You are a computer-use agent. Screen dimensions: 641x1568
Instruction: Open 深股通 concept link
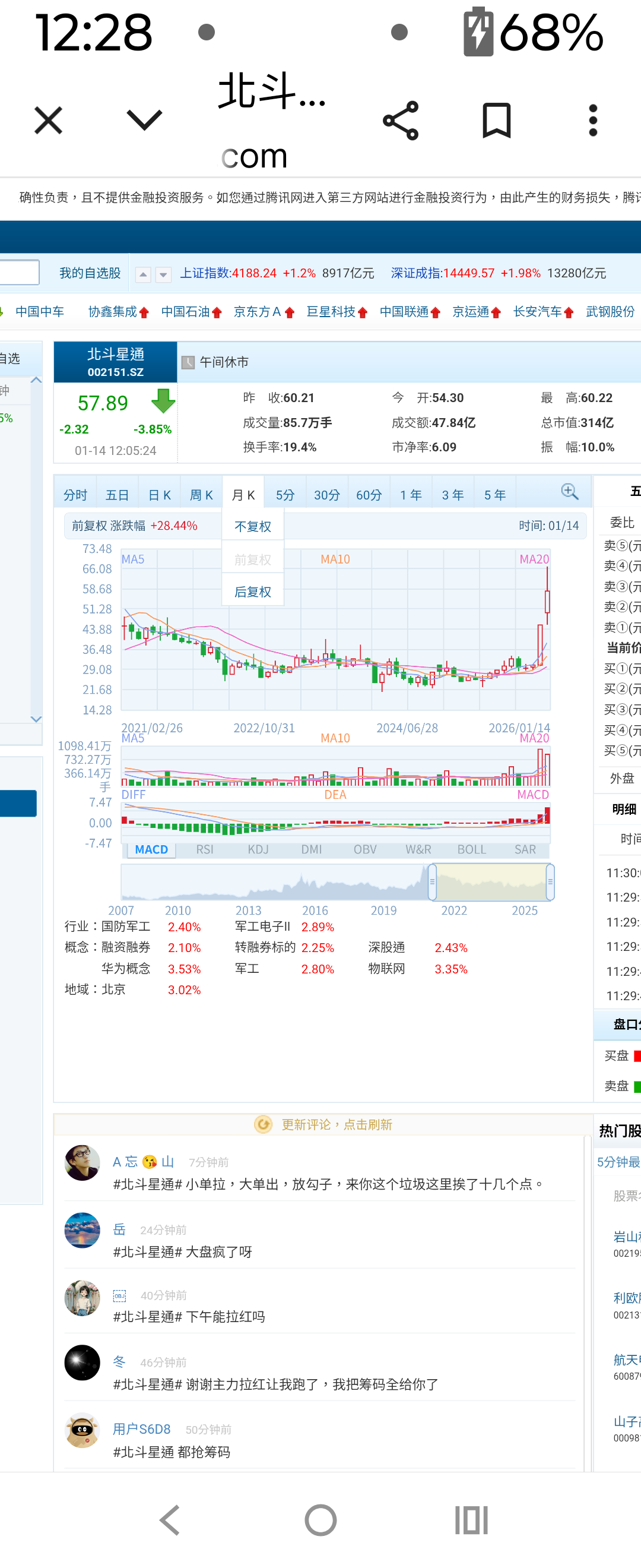coord(387,947)
